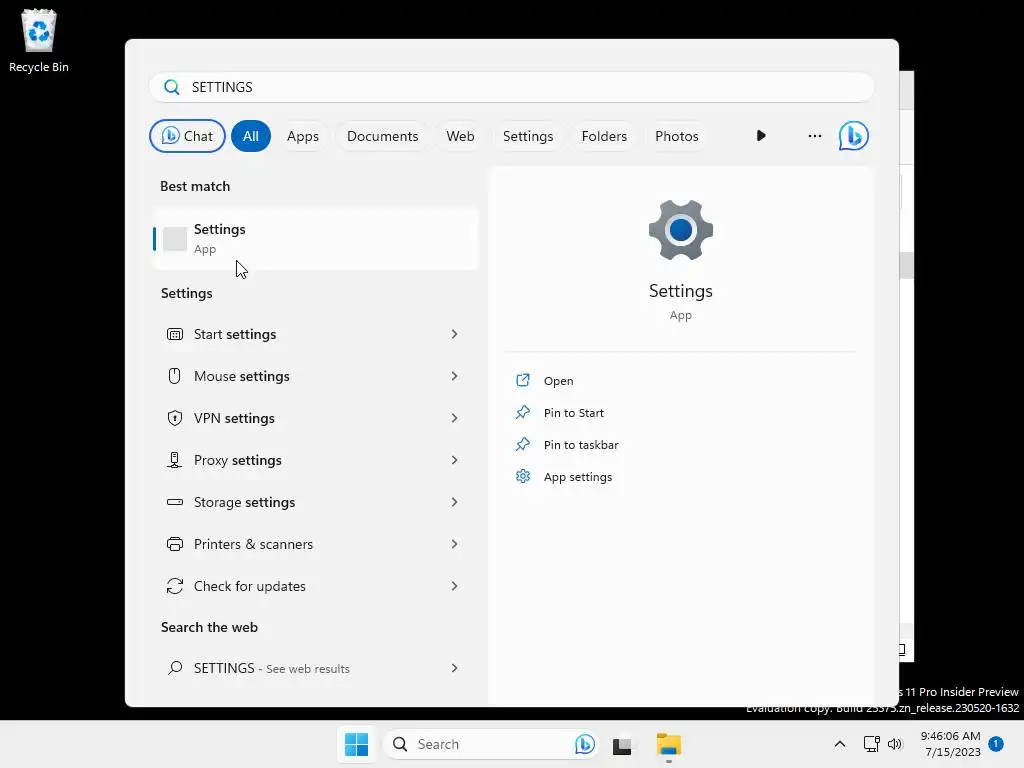Select the Folders filter tab
This screenshot has width=1024, height=768.
(x=604, y=136)
